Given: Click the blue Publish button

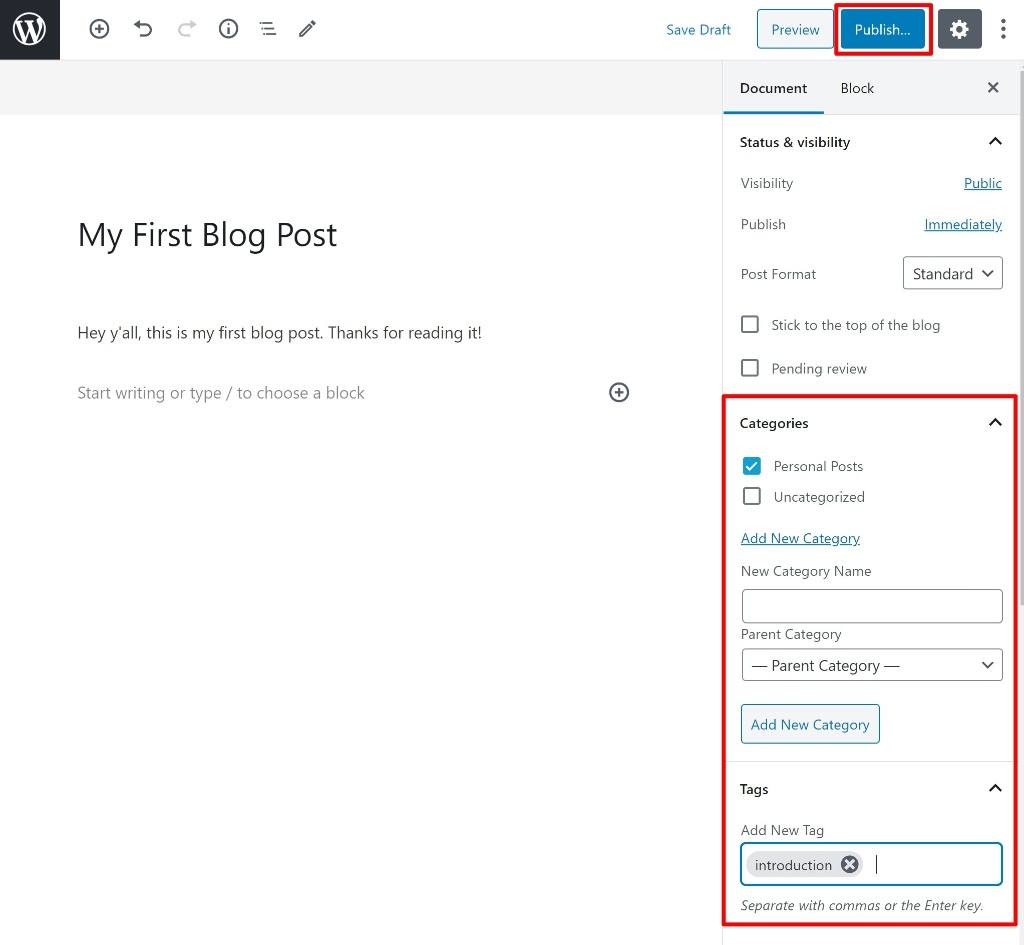Looking at the screenshot, I should 882,29.
